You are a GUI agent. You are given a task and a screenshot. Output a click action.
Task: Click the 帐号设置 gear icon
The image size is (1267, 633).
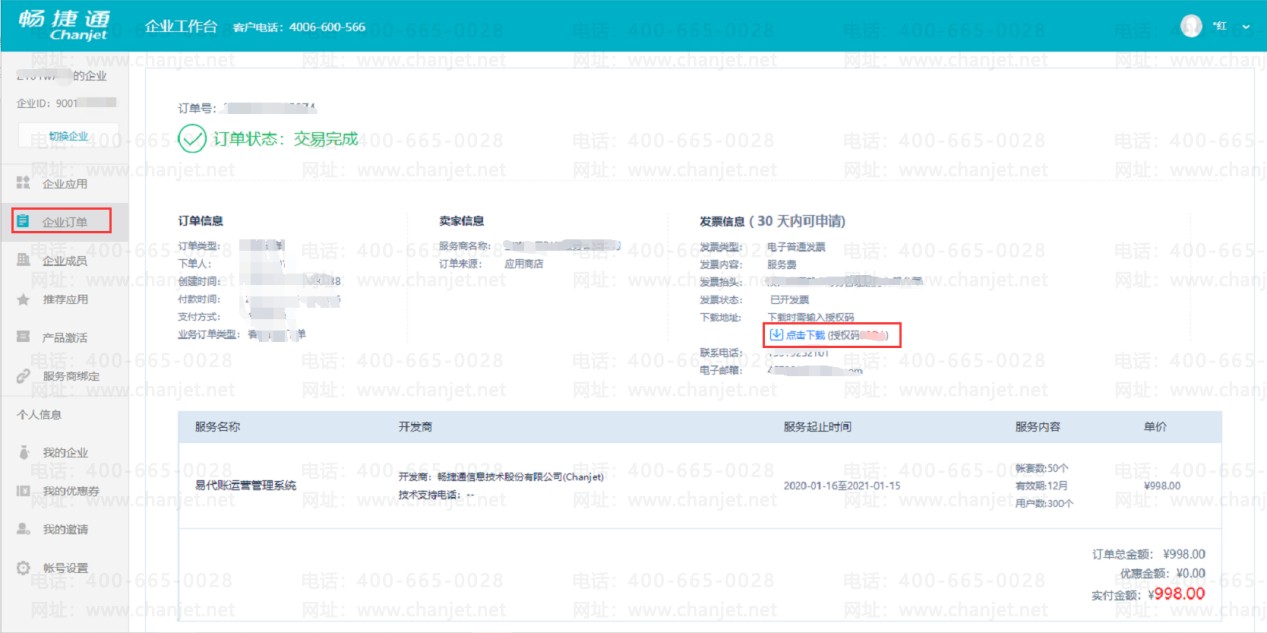click(24, 568)
